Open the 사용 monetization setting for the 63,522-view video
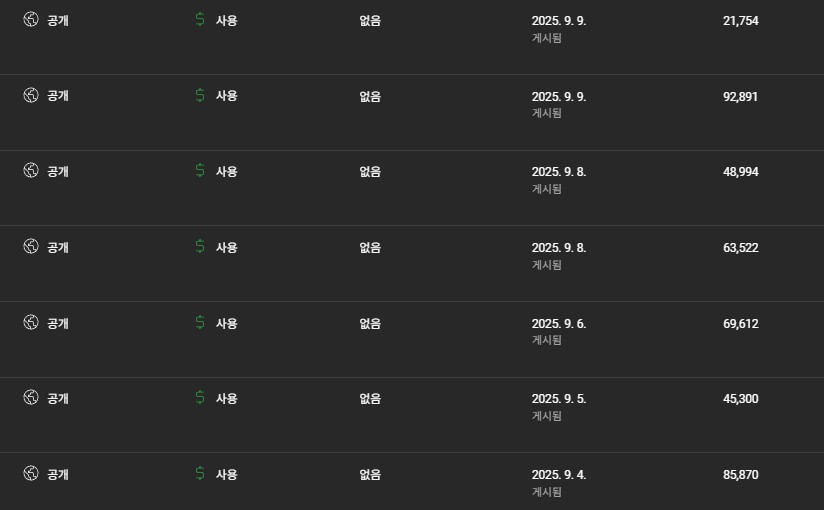 pos(227,247)
